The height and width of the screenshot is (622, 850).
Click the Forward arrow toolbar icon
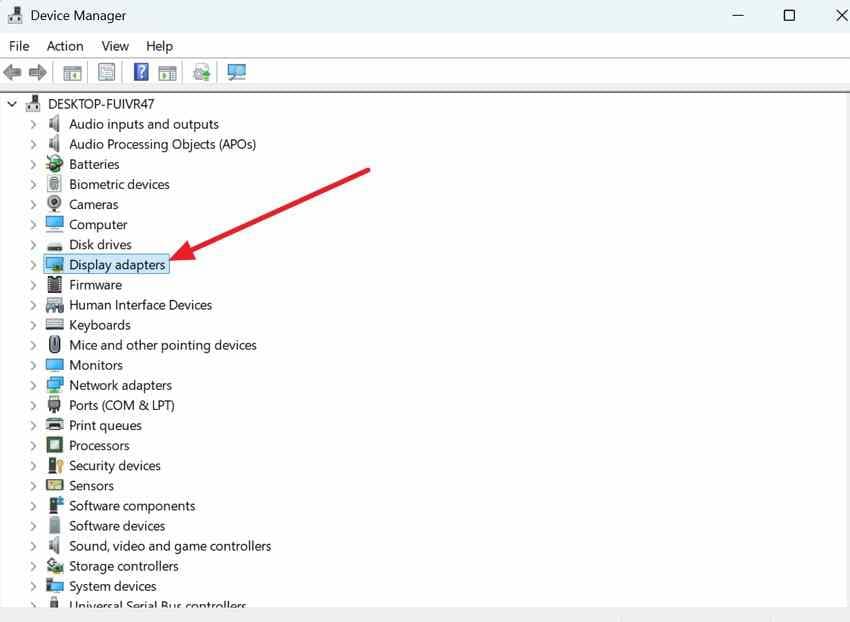(37, 72)
